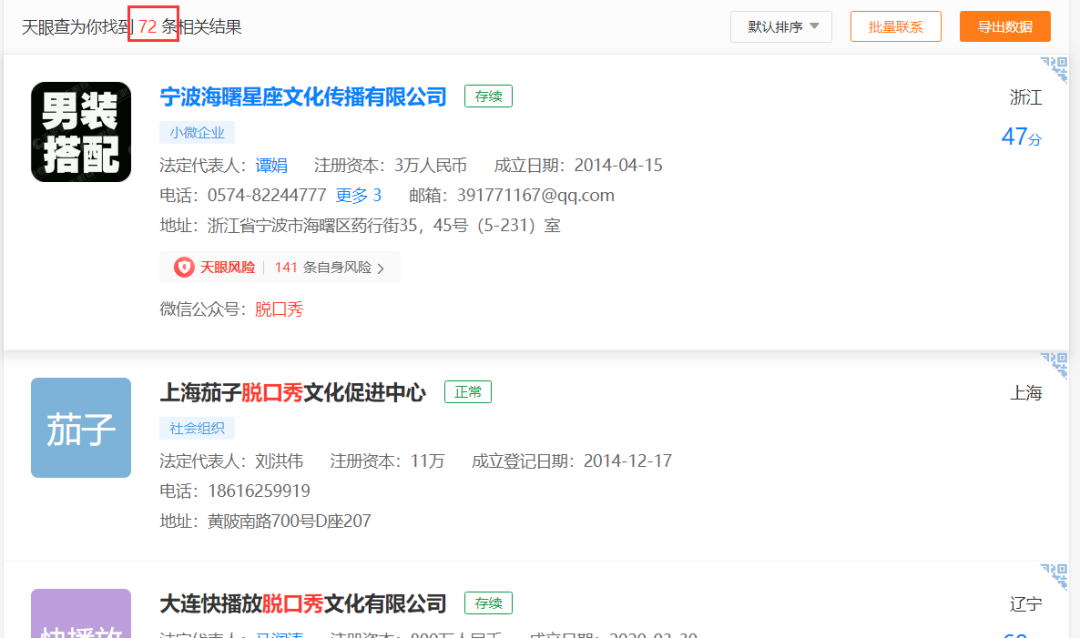
Task: Open 上海茄子脱口秀文化促进中心 company page
Action: pyautogui.click(x=293, y=393)
